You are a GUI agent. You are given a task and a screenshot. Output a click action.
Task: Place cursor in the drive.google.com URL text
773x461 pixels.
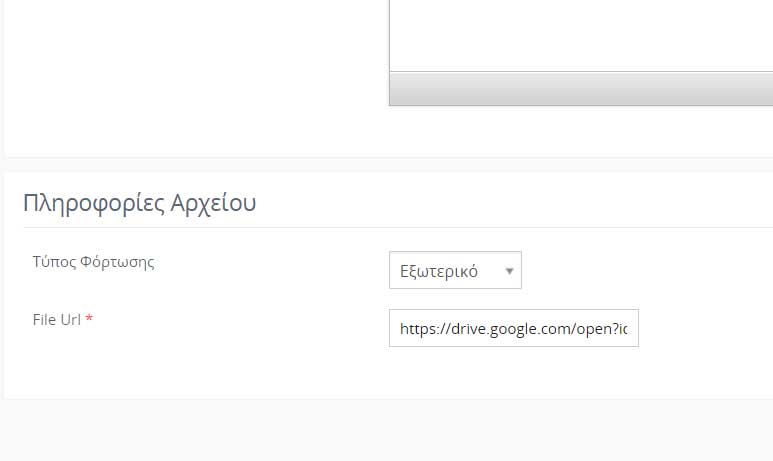(514, 328)
